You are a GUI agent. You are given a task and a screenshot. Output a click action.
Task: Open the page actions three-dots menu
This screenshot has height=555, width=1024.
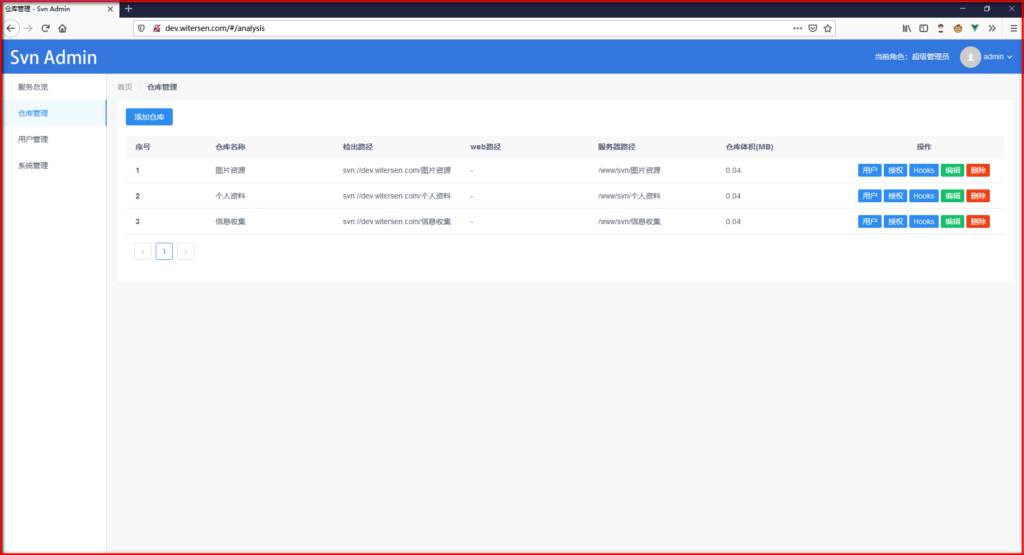pyautogui.click(x=797, y=28)
